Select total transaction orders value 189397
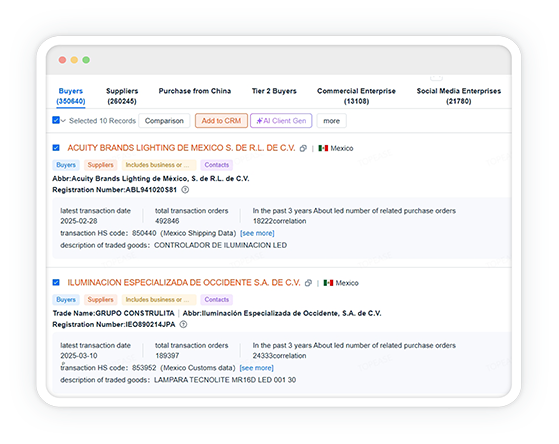 [x=167, y=356]
